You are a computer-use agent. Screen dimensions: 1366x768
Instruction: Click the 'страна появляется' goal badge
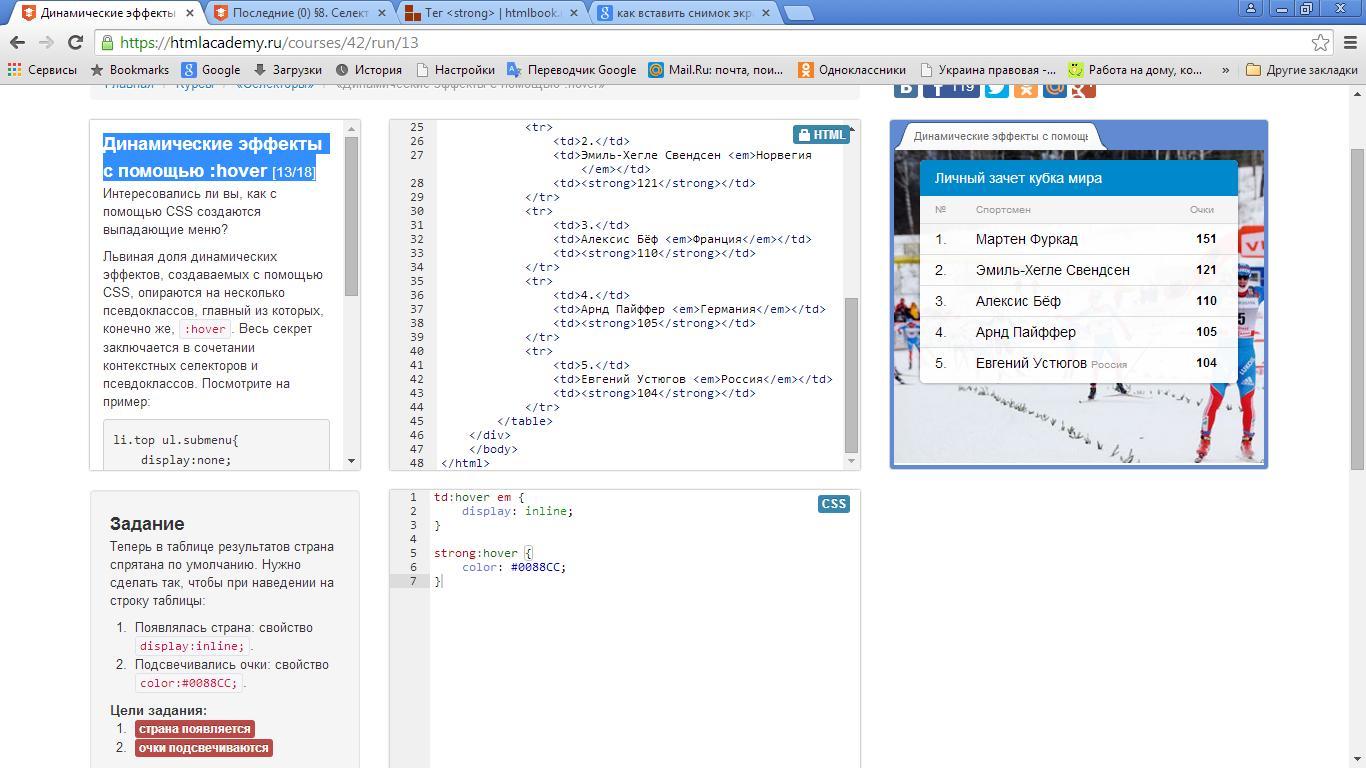tap(195, 729)
